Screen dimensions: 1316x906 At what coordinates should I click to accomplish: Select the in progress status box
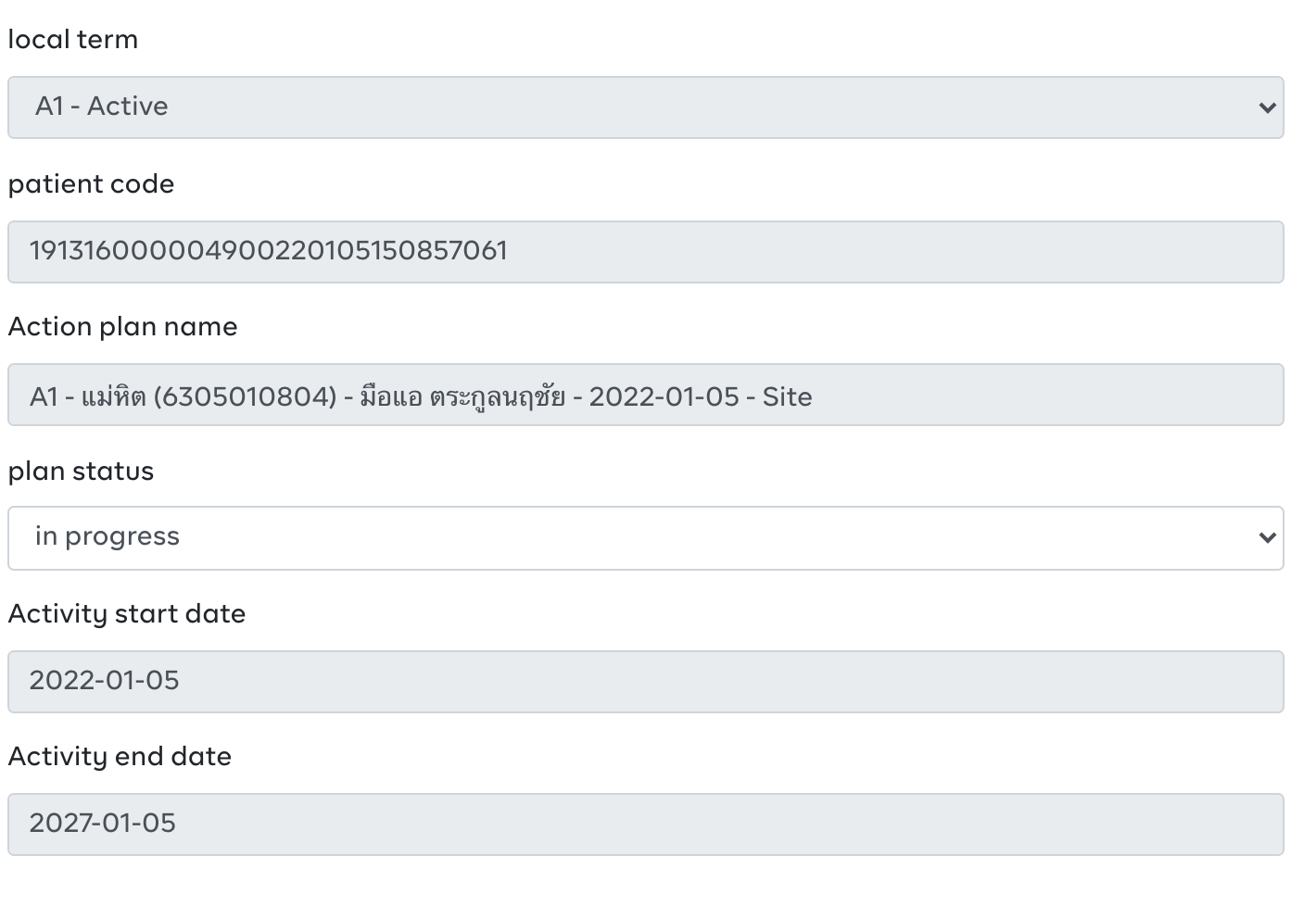(x=645, y=538)
